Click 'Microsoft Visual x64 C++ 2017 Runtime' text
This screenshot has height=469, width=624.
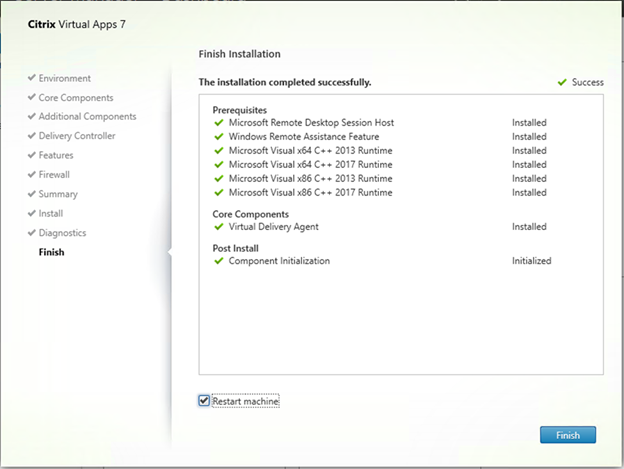click(x=310, y=164)
